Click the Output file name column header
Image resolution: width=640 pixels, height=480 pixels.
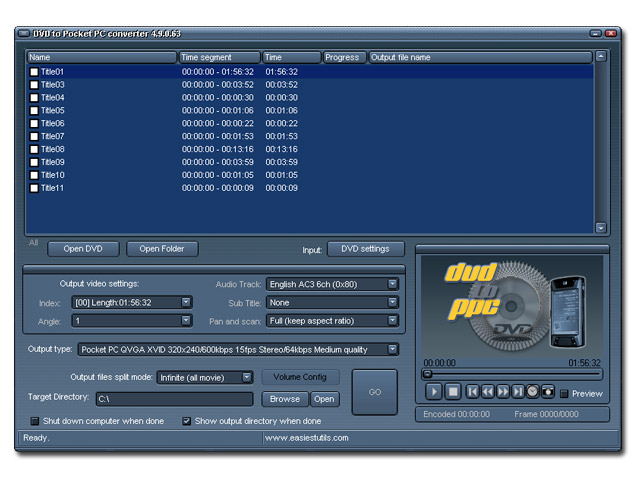pos(480,58)
